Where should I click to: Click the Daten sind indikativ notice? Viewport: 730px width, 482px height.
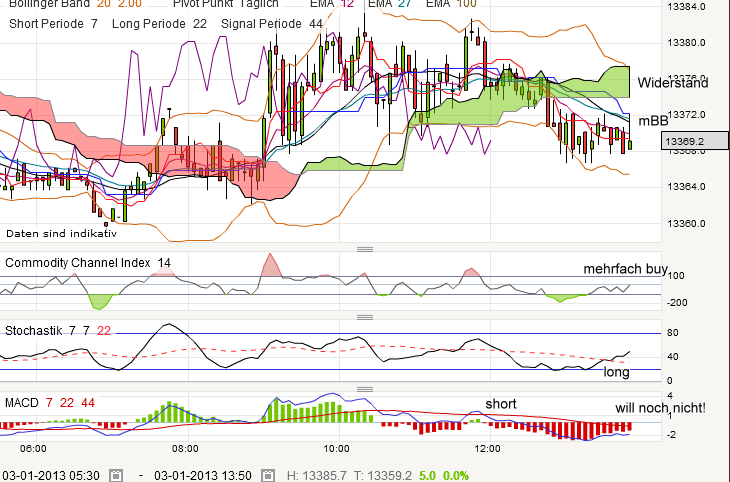pos(61,234)
